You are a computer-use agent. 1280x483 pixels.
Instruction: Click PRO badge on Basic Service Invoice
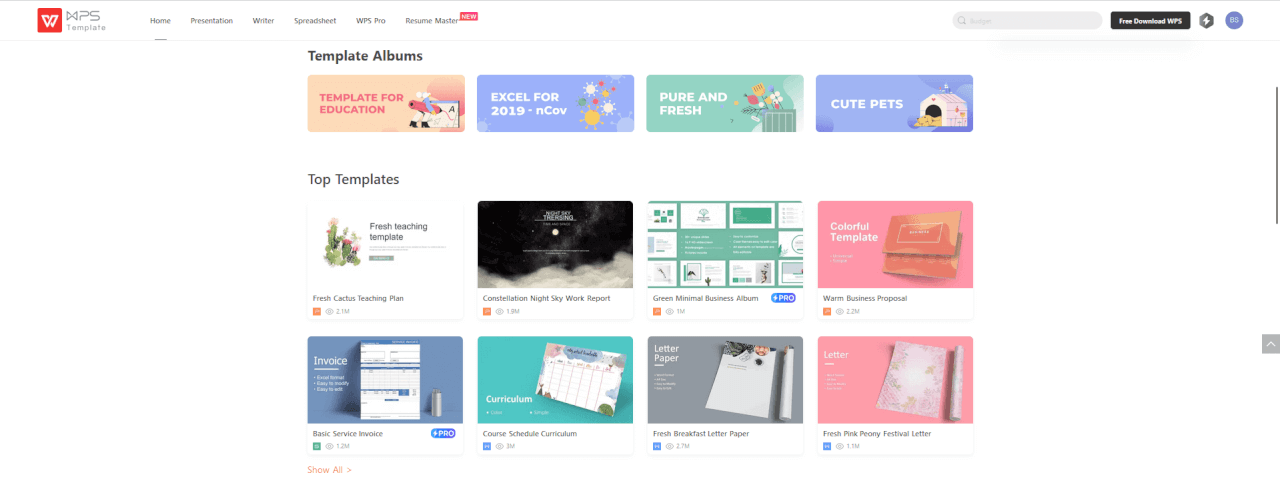443,433
